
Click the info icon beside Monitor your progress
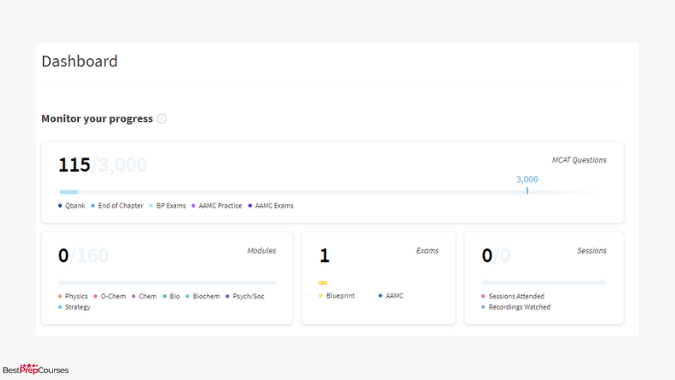(x=161, y=119)
